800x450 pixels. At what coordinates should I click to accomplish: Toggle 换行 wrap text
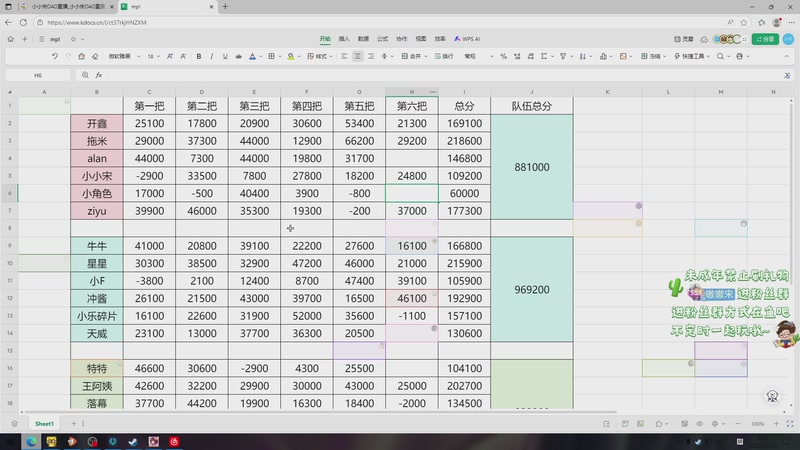[x=444, y=56]
